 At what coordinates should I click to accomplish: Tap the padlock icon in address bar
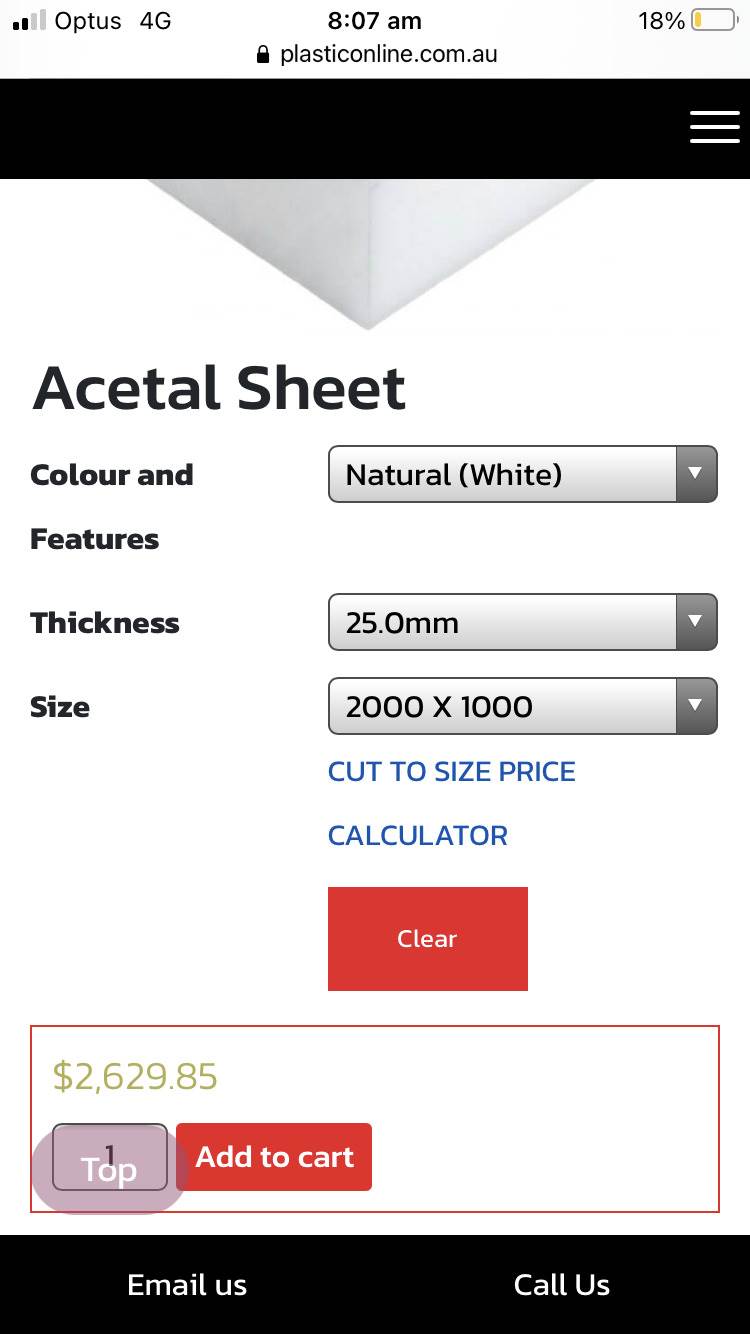[264, 55]
